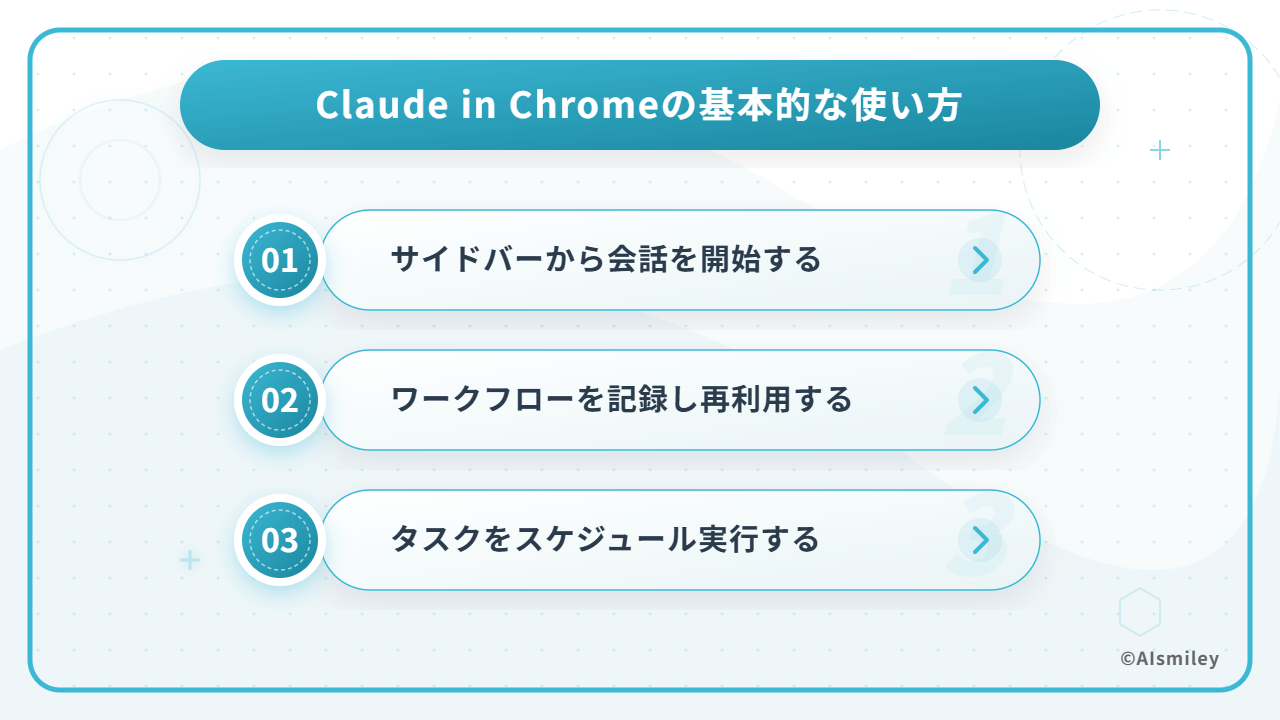
Task: Select the 03 step number badge
Action: [280, 540]
